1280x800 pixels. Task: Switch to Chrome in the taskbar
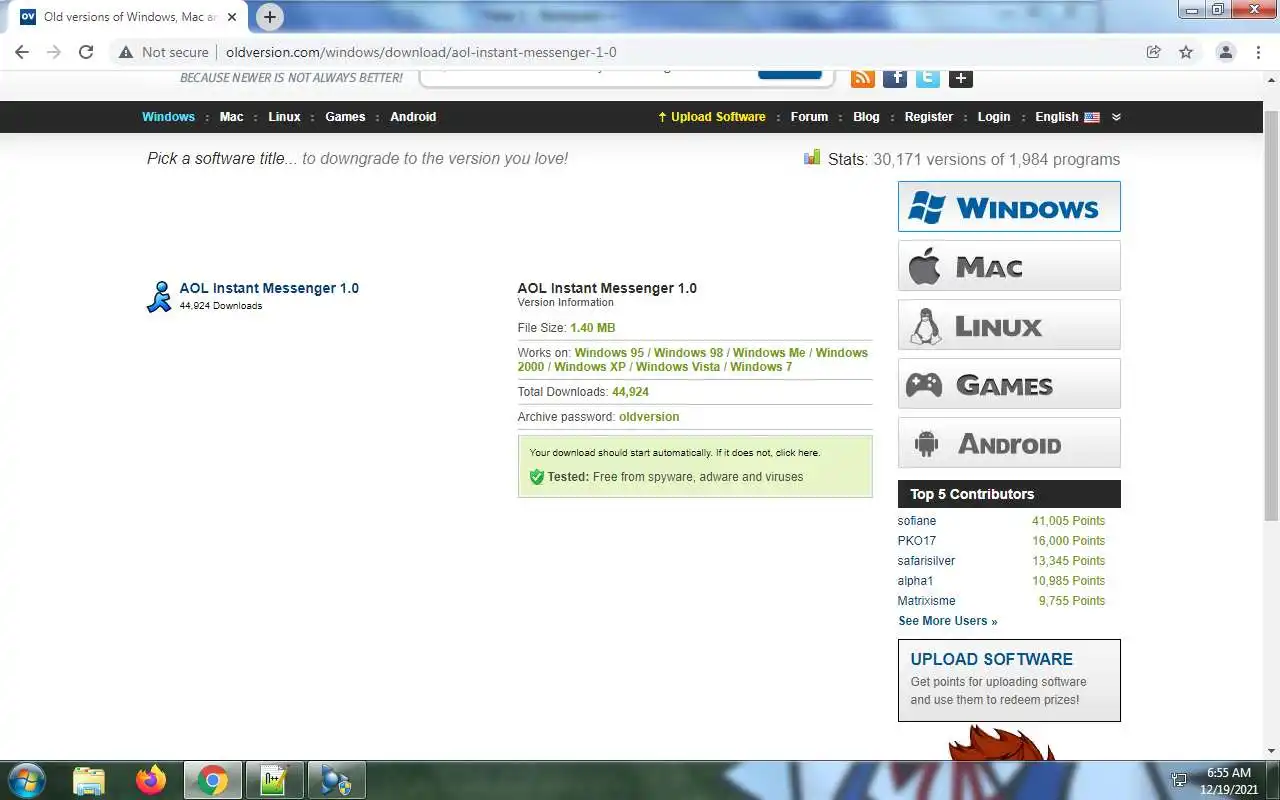click(x=212, y=780)
